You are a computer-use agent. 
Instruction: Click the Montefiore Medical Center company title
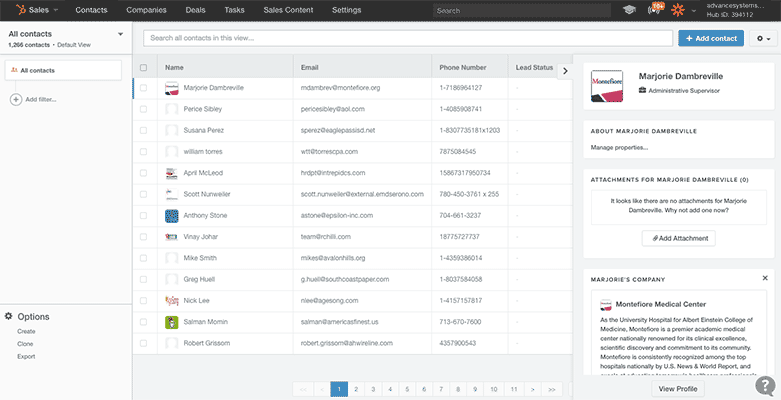coord(660,304)
